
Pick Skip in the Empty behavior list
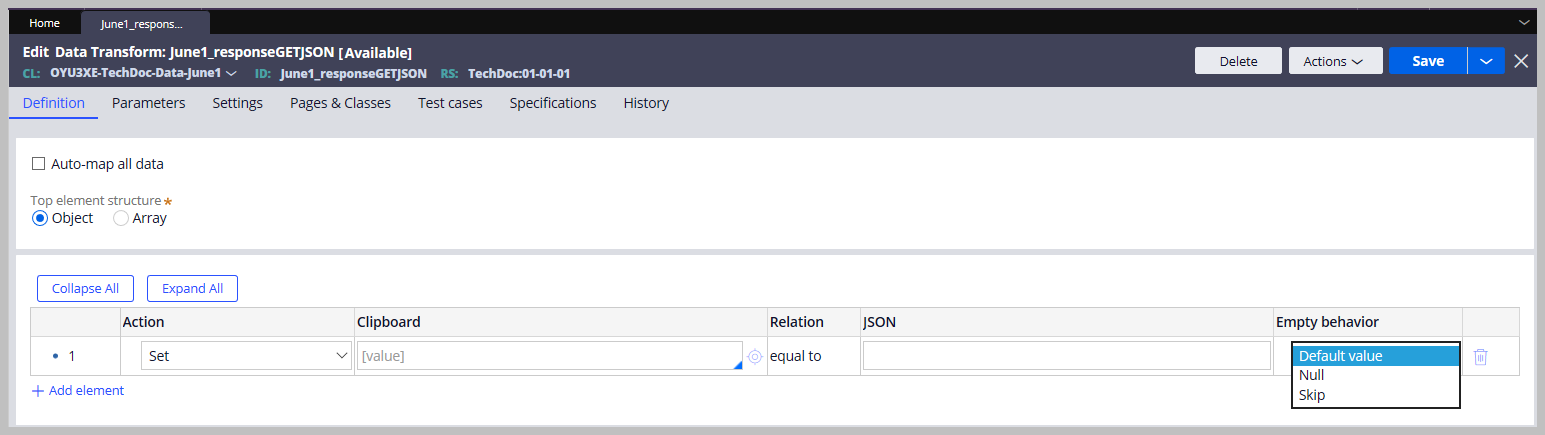[1312, 395]
